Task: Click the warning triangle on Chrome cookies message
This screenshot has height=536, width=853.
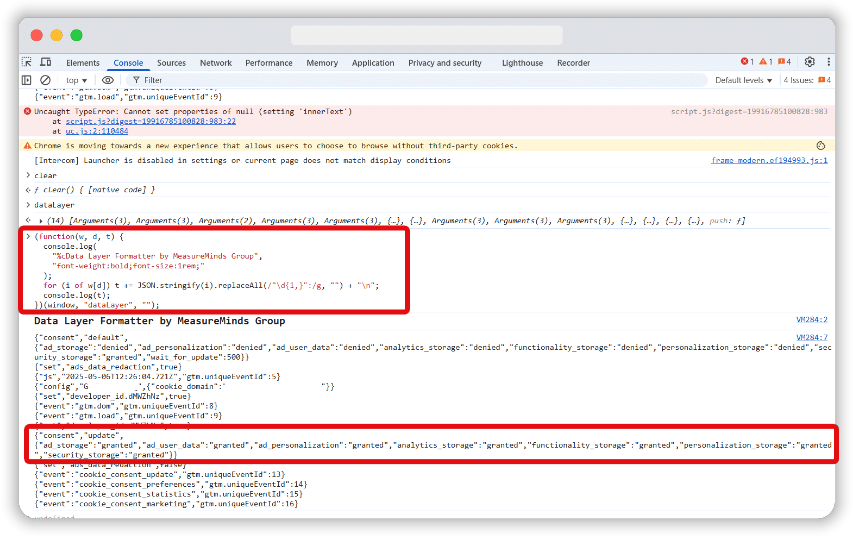Action: (27, 146)
